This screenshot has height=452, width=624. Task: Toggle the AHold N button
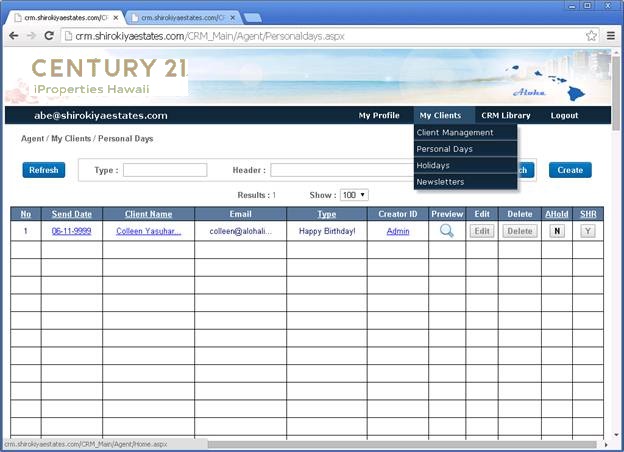557,231
